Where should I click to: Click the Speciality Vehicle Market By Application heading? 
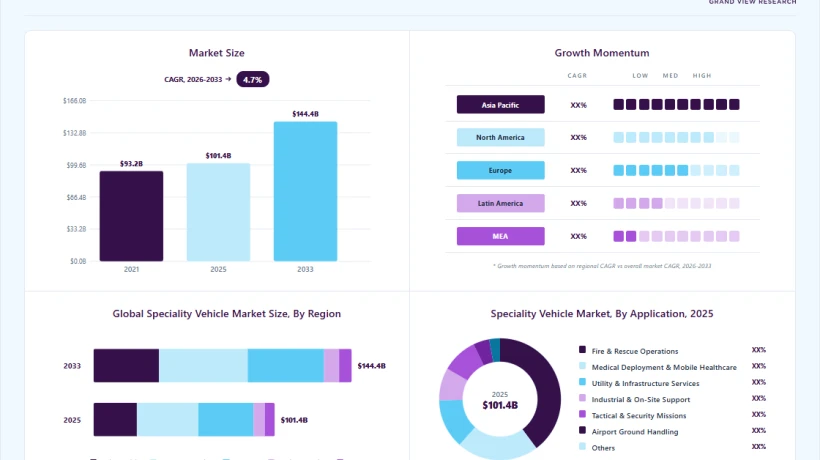tap(602, 314)
